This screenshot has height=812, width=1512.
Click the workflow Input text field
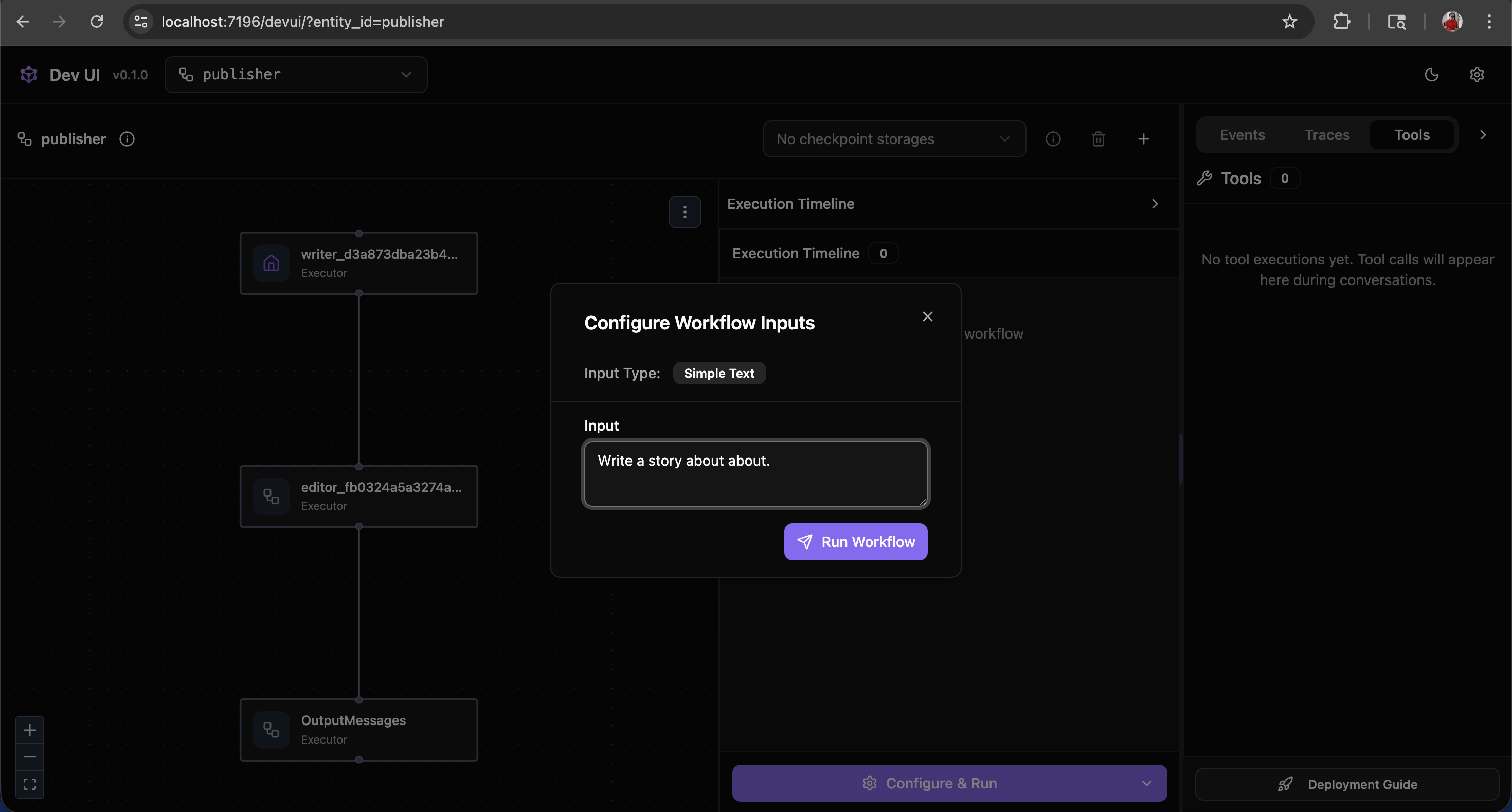pos(755,473)
